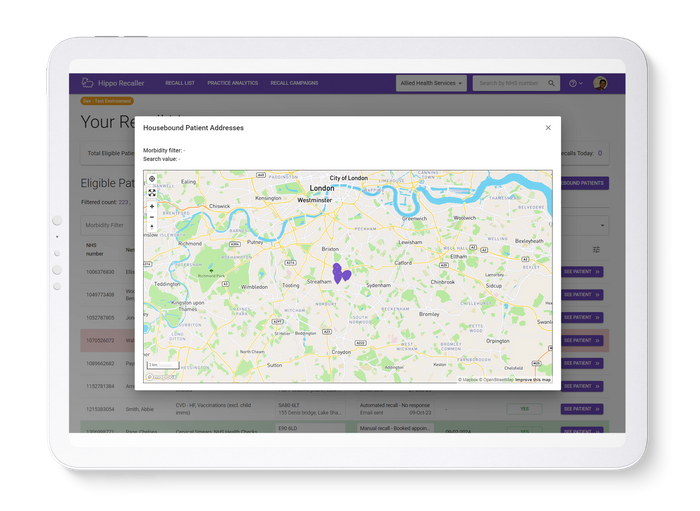700x511 pixels.
Task: Click See Patient for 1152781384
Action: click(582, 386)
